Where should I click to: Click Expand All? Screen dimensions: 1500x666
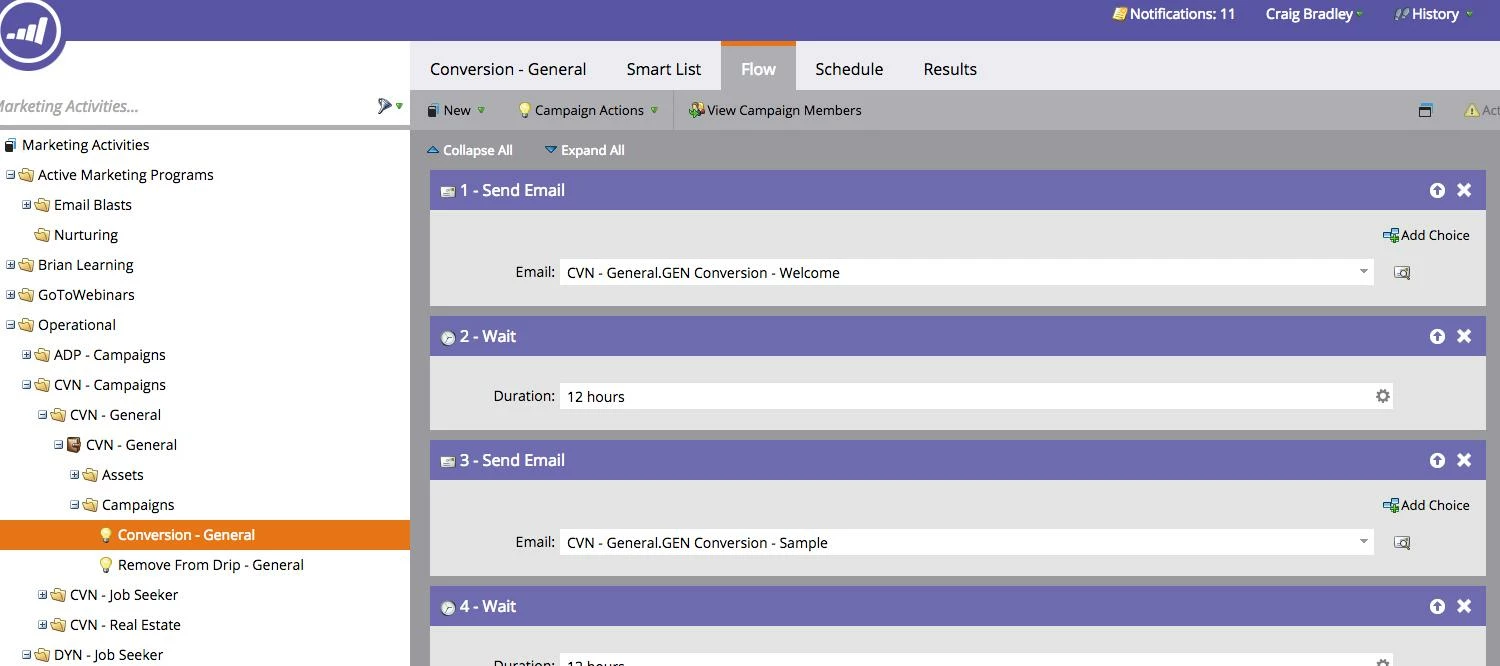point(585,150)
